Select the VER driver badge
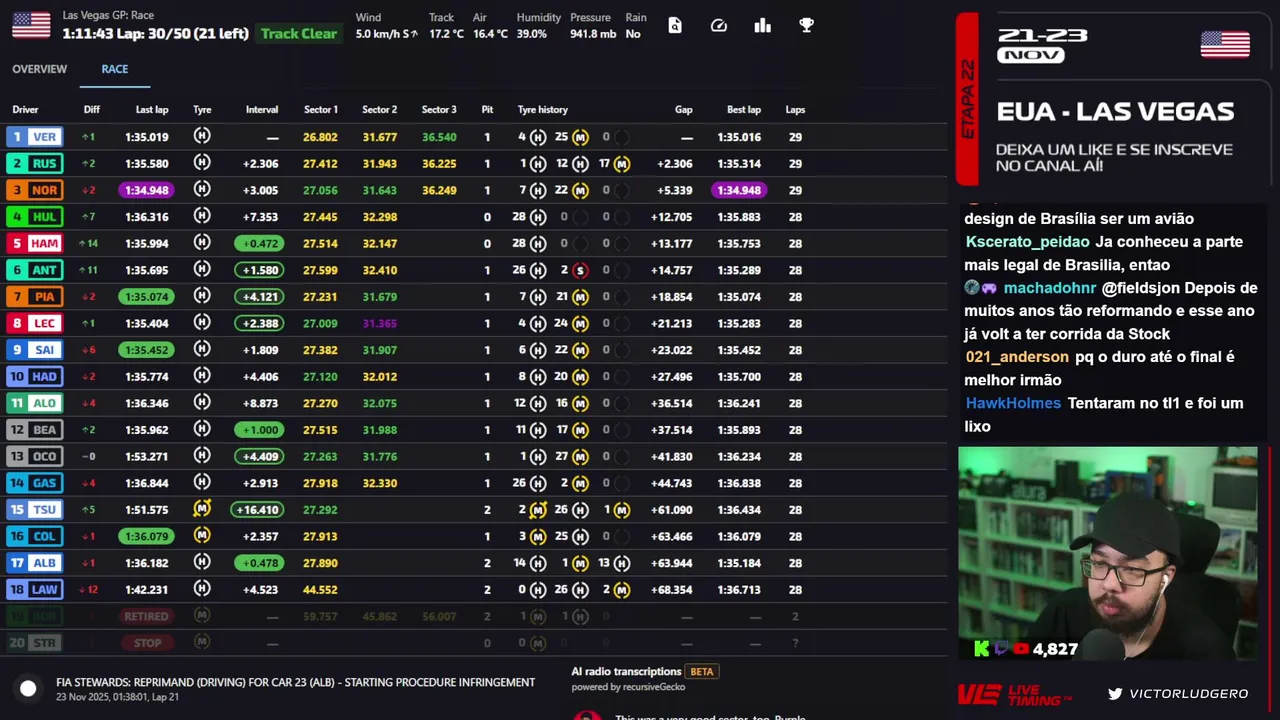 pos(34,137)
